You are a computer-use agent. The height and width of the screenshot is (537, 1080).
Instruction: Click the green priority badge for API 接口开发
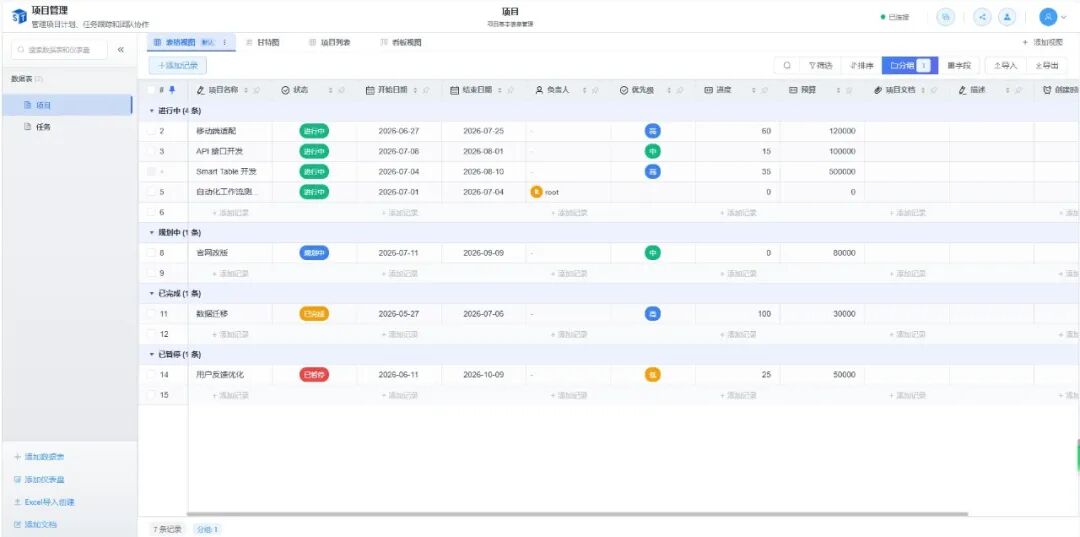coord(652,151)
